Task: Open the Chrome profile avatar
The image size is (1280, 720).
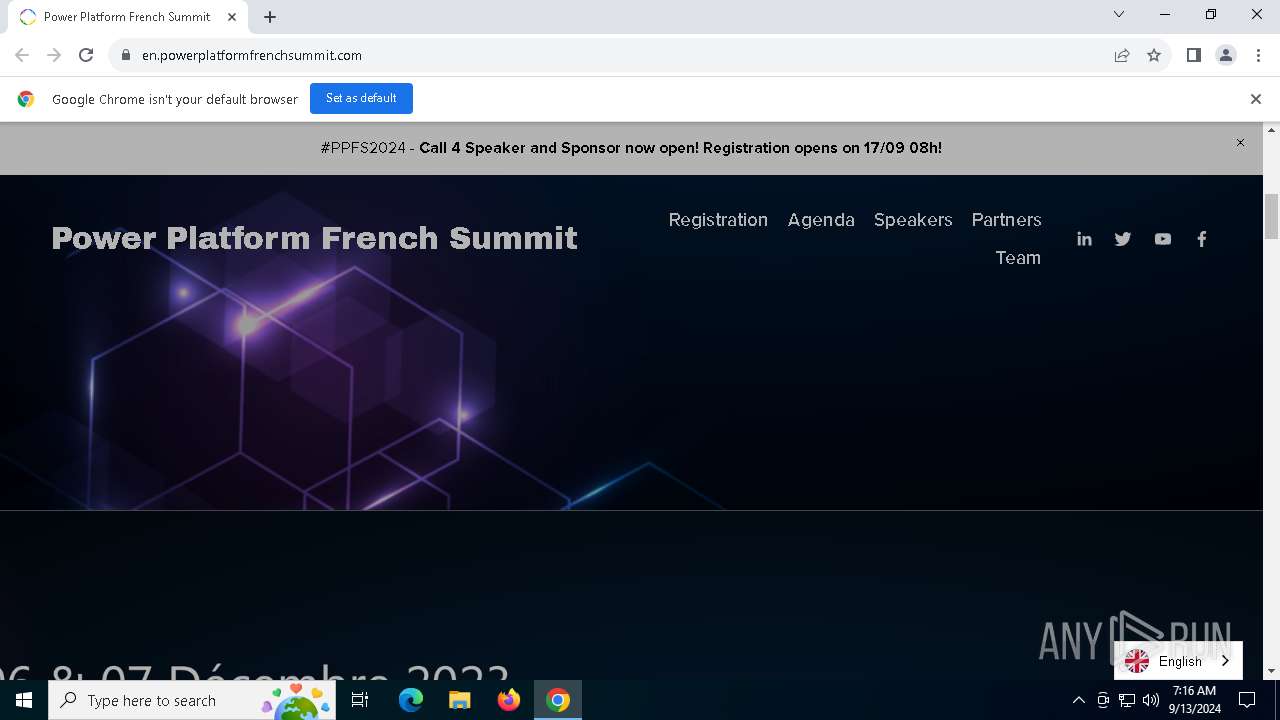Action: (1225, 55)
